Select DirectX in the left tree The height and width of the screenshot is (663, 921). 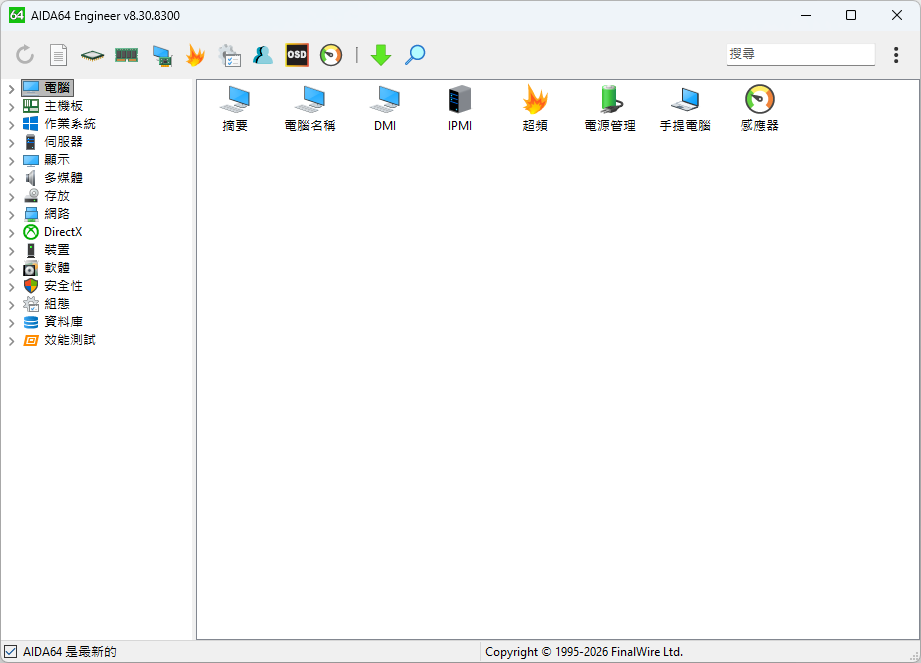[x=63, y=232]
